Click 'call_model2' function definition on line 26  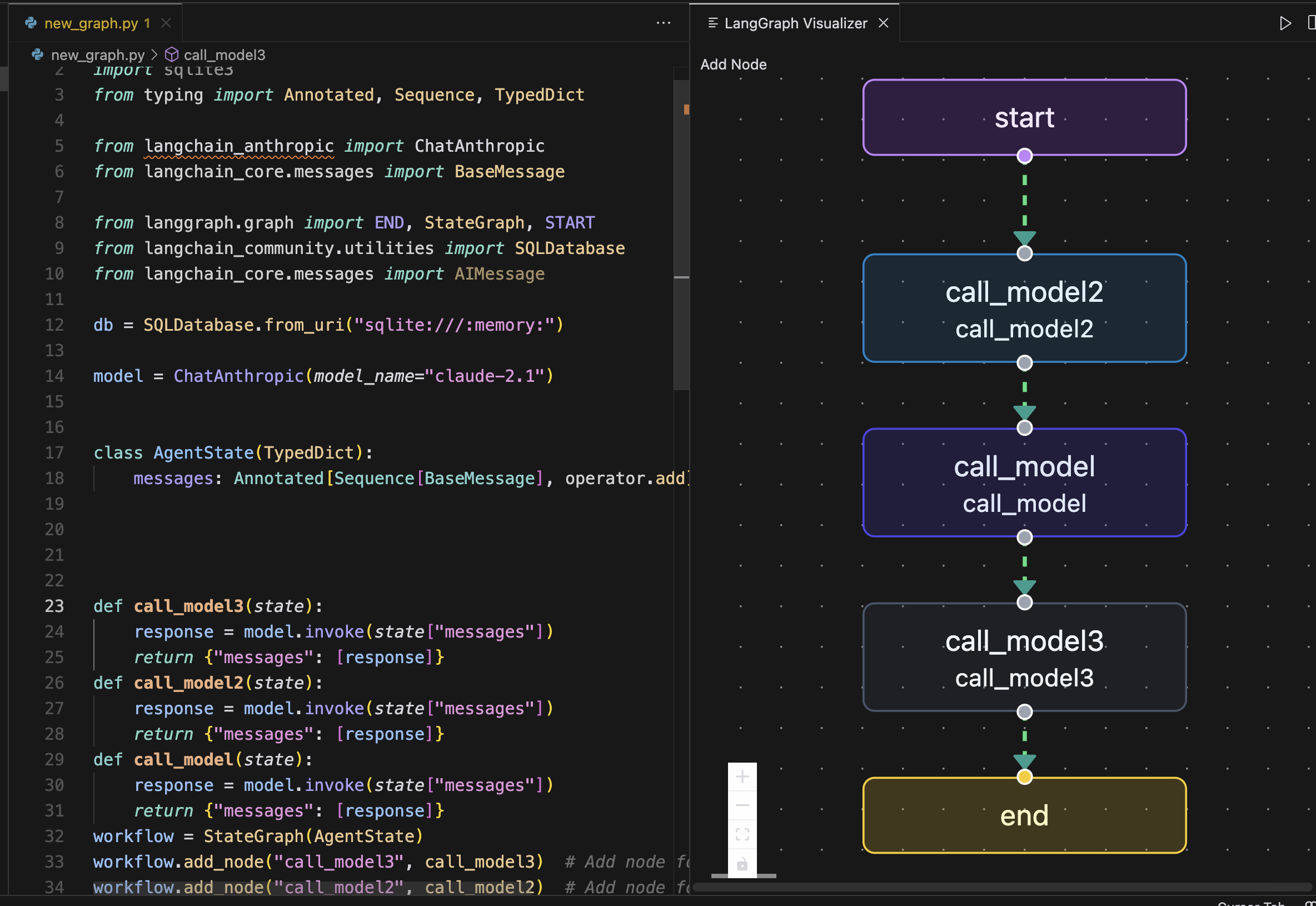point(188,683)
